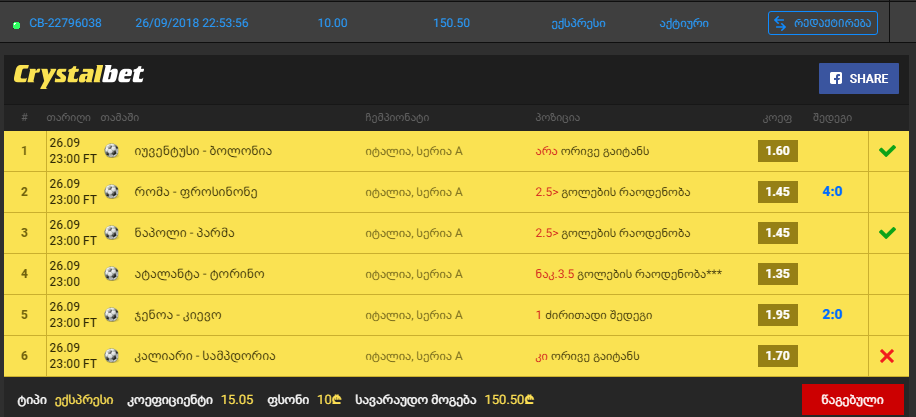Click match კალიარი - სამპდორია
916x417 pixels.
click(x=204, y=356)
